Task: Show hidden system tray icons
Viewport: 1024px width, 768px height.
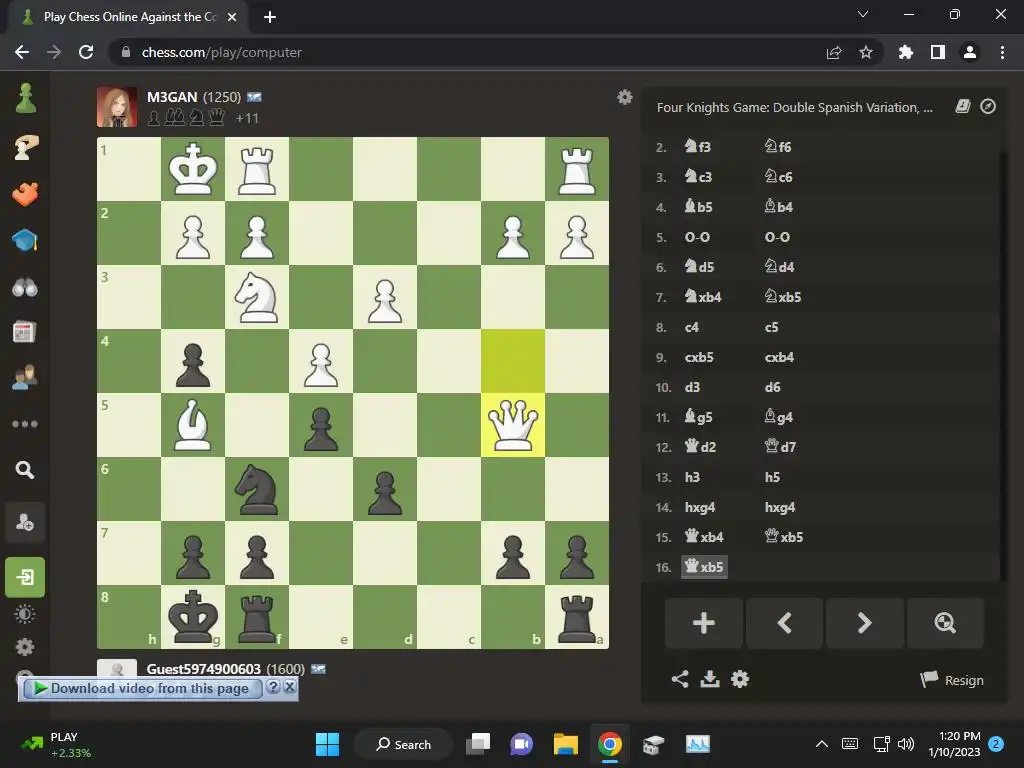Action: point(822,744)
